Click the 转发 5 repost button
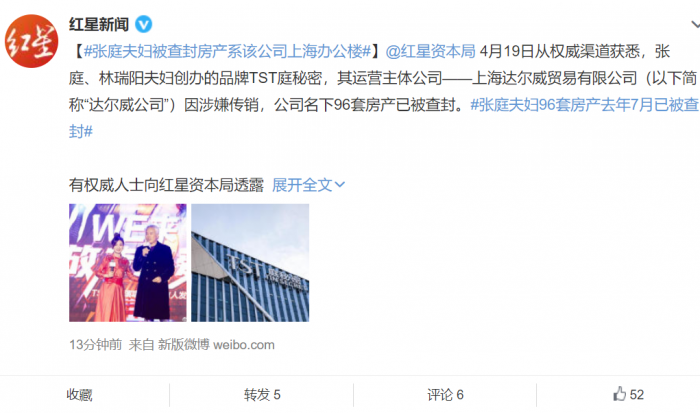This screenshot has width=700, height=413. coord(262,395)
